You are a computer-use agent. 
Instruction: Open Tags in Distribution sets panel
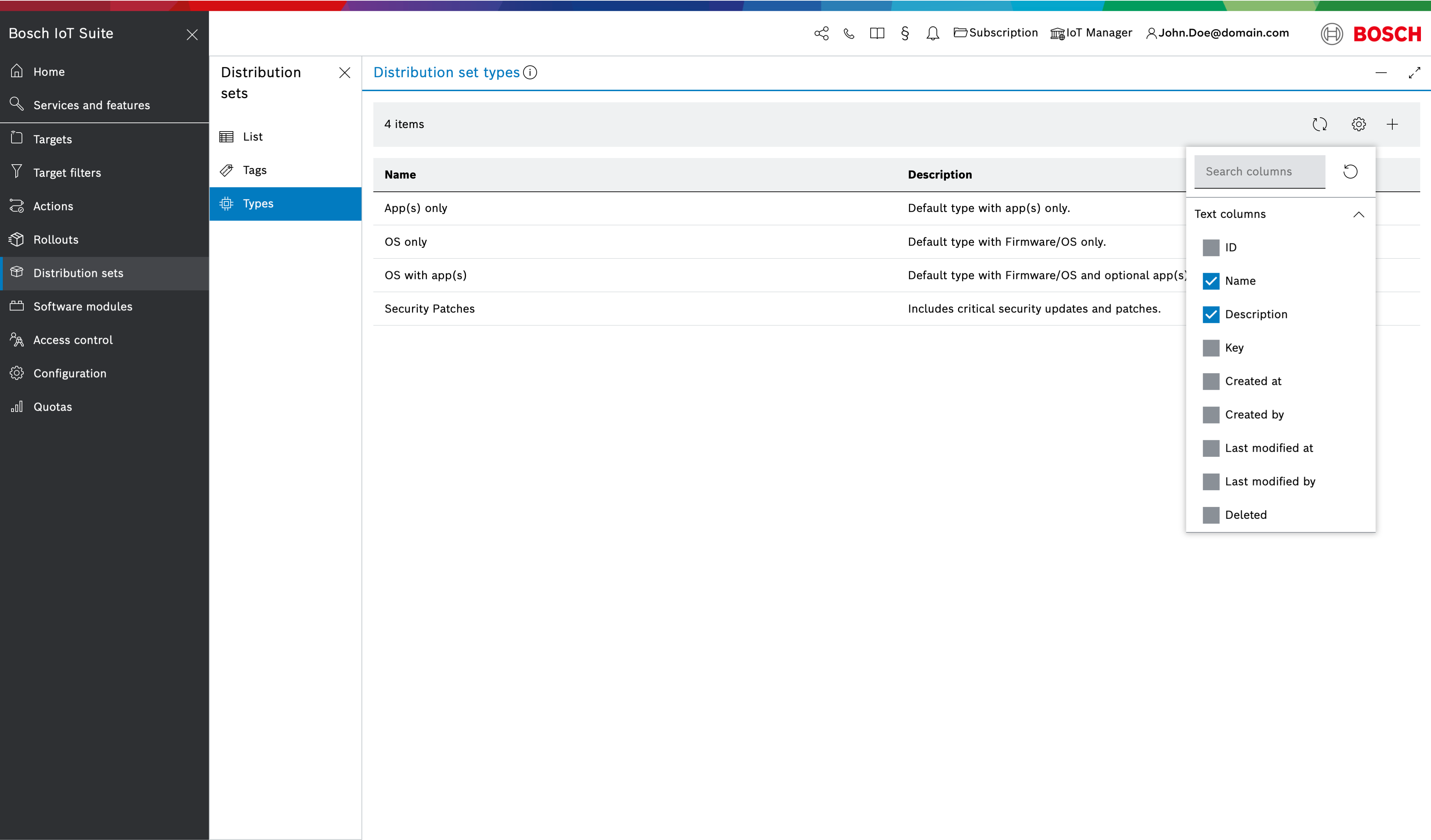coord(254,171)
